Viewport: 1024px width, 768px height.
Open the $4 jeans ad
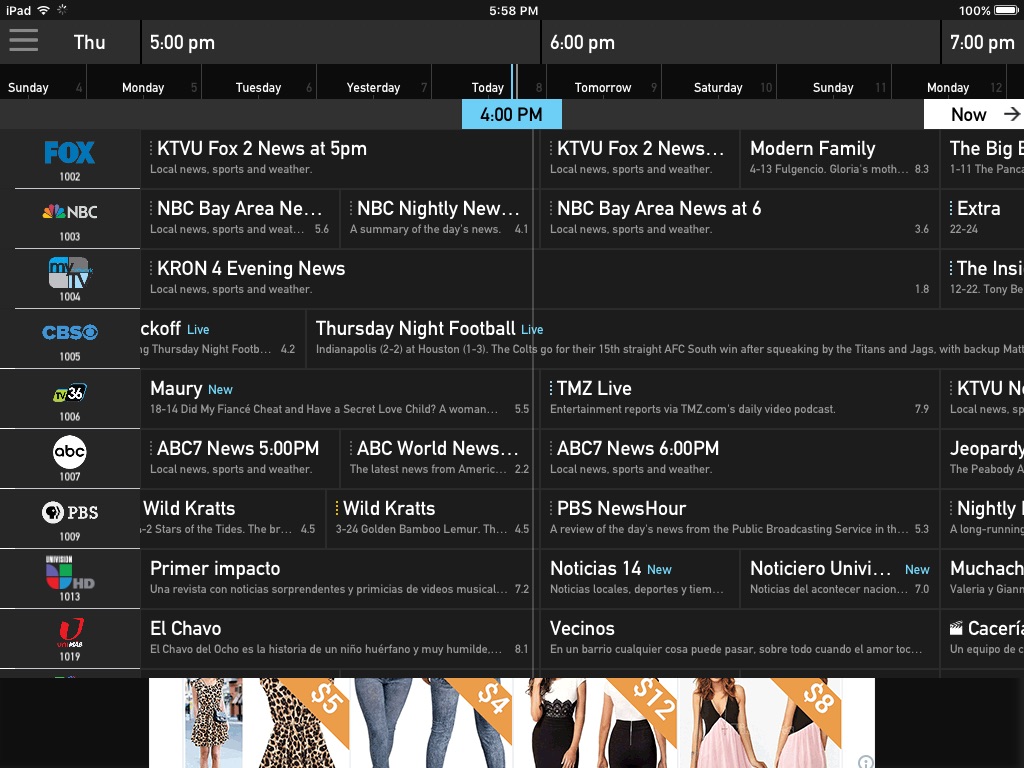(434, 723)
